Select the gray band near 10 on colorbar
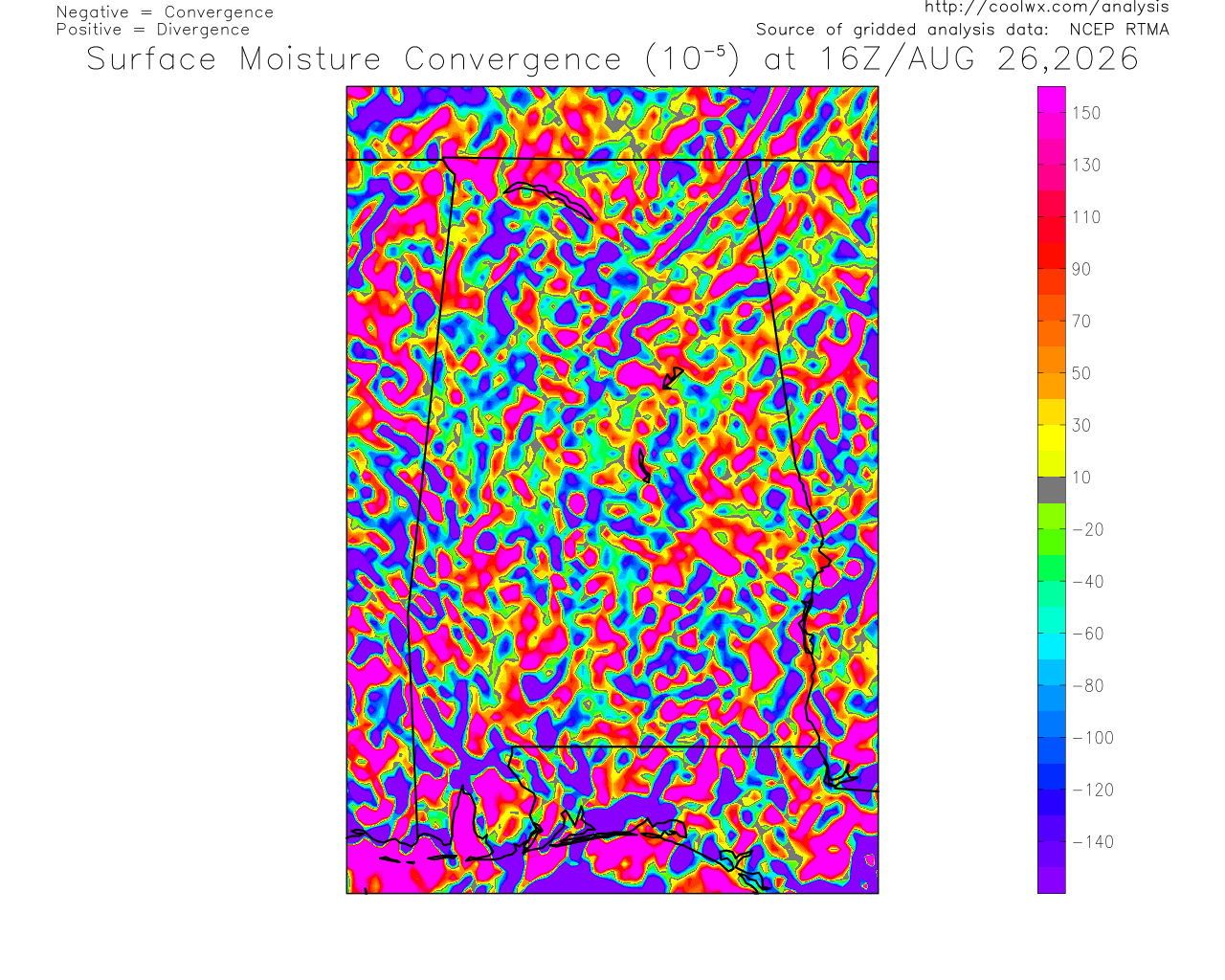The image size is (1225, 980). coord(1051,490)
